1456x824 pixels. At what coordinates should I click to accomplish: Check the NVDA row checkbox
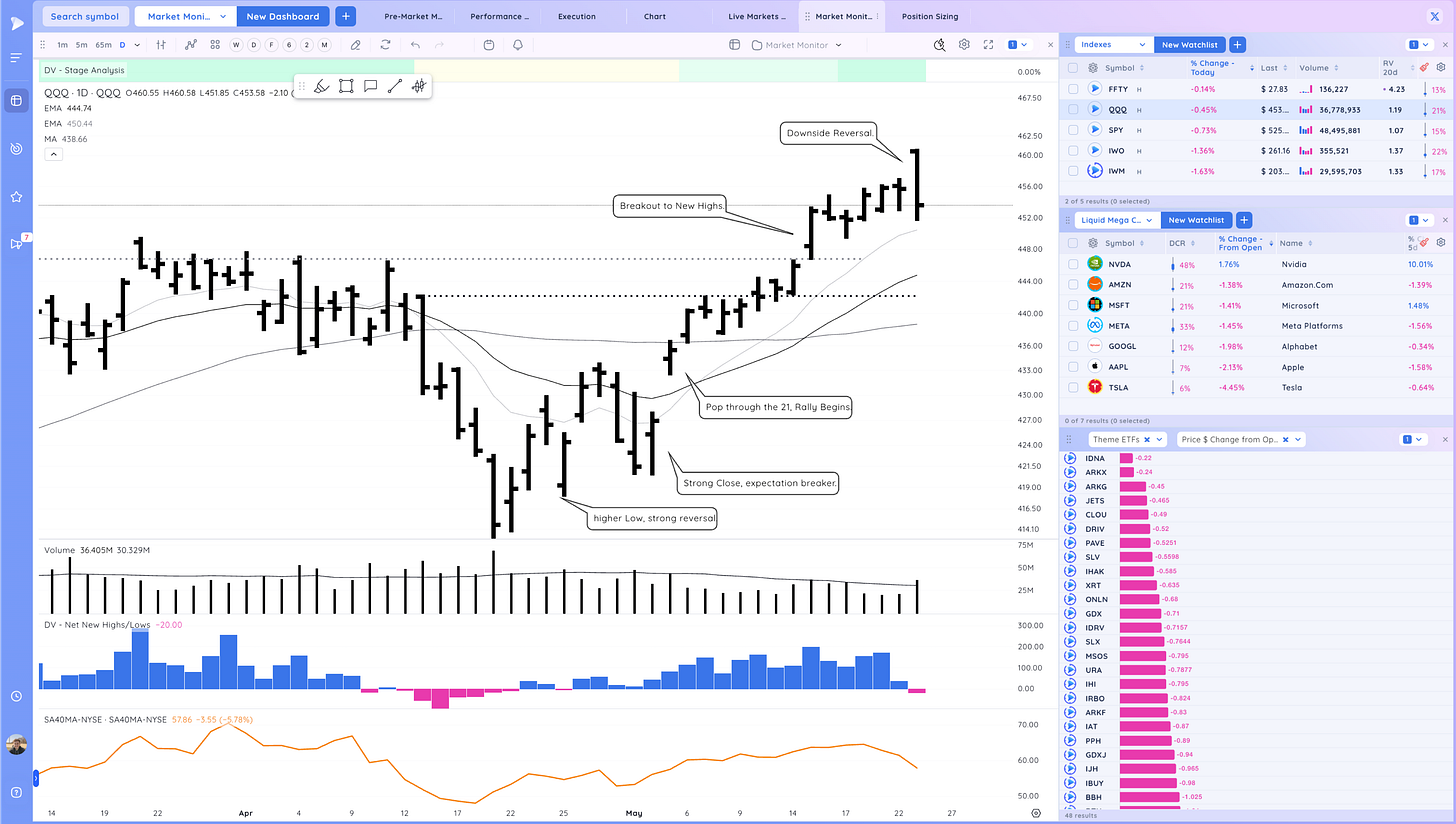pos(1073,265)
